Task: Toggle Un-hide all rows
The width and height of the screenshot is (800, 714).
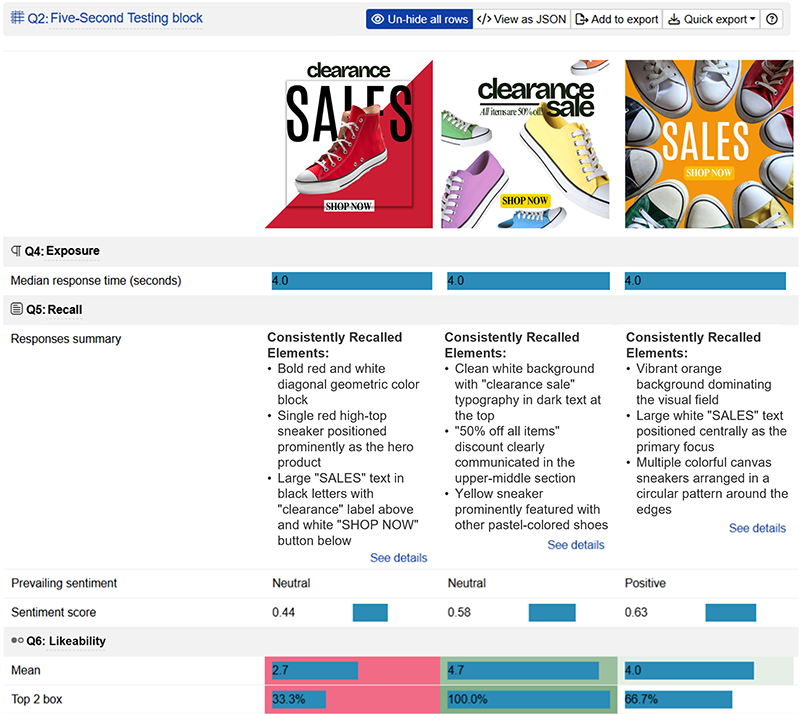Action: (418, 19)
